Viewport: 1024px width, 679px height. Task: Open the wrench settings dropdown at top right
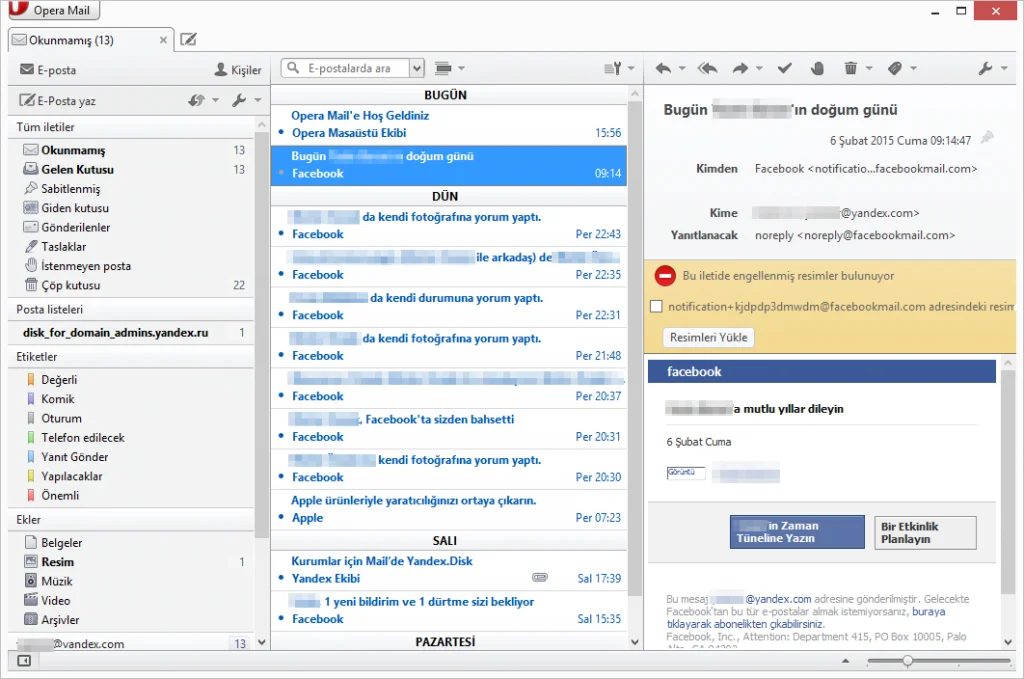(990, 68)
